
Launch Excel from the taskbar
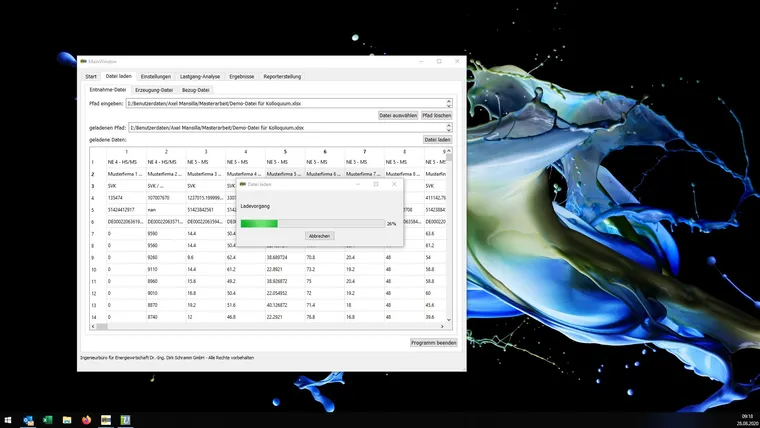coord(47,420)
